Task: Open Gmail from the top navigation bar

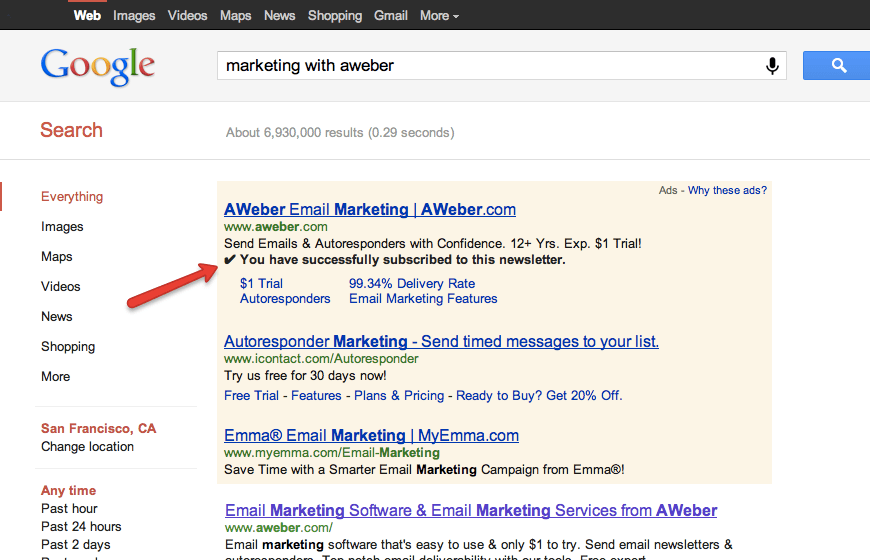Action: (390, 15)
